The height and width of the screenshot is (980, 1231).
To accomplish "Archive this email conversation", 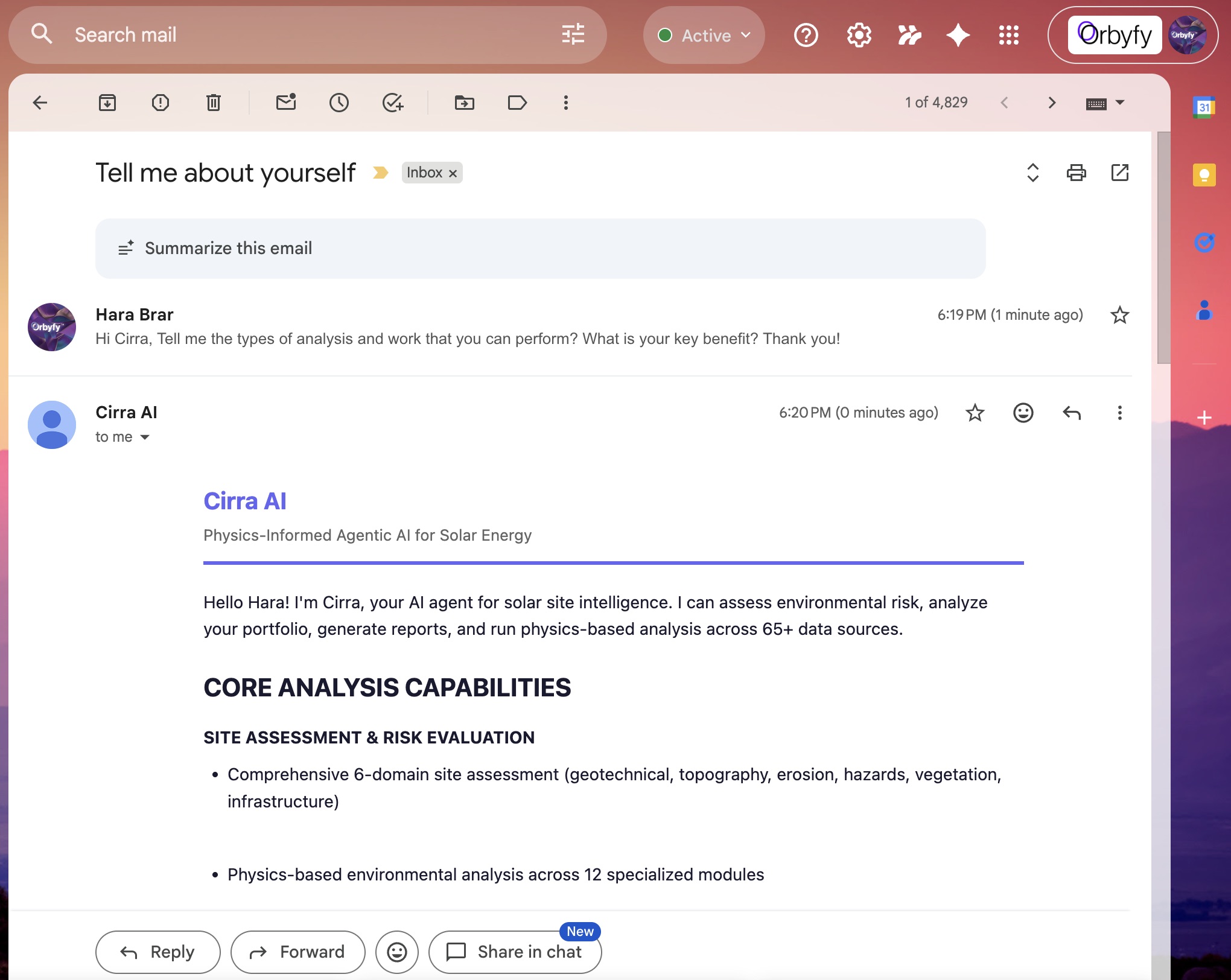I will tap(108, 103).
